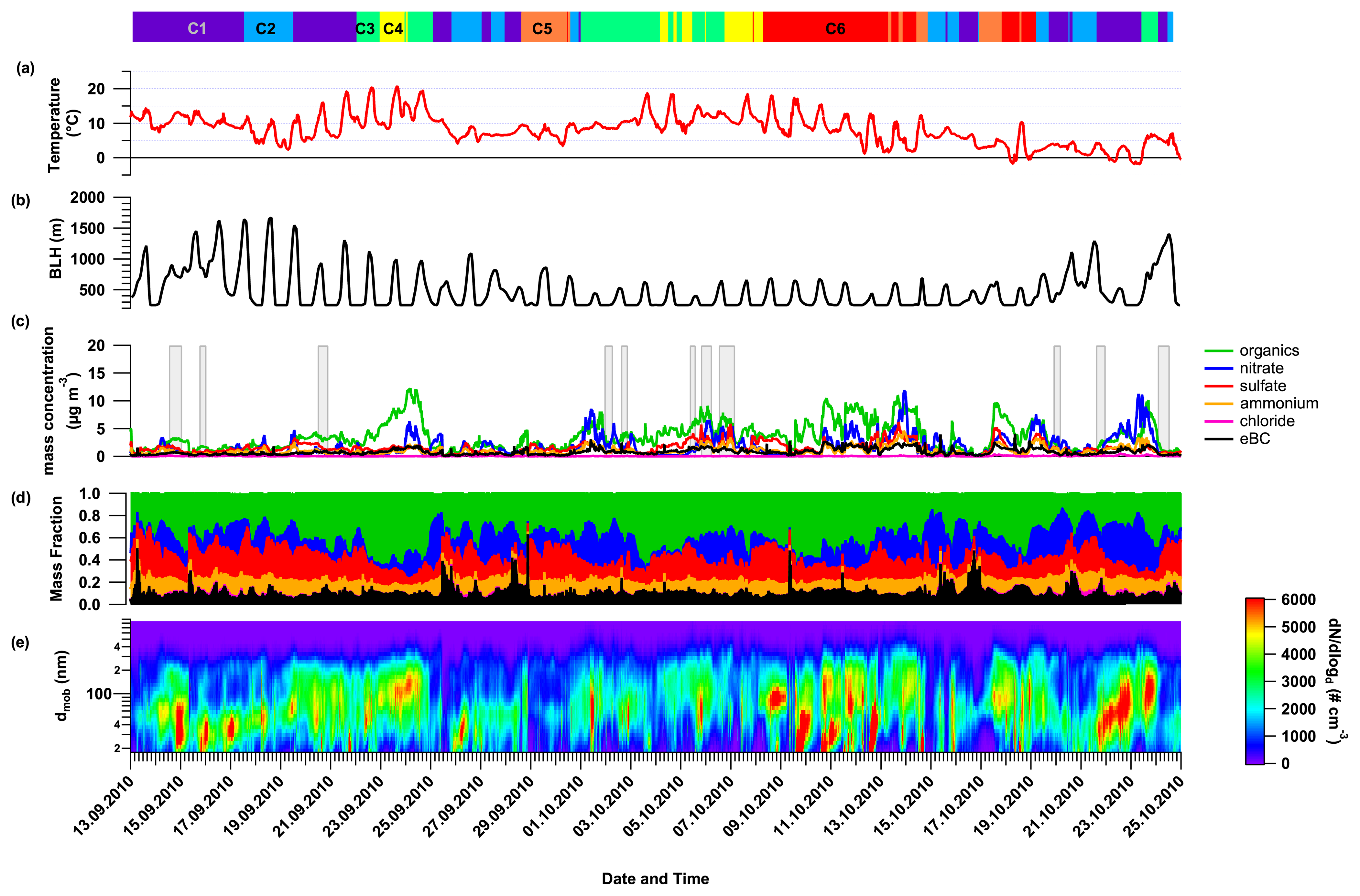Viewport: 1360px width, 896px height.
Task: Select the green C3 cluster label
Action: pos(365,28)
